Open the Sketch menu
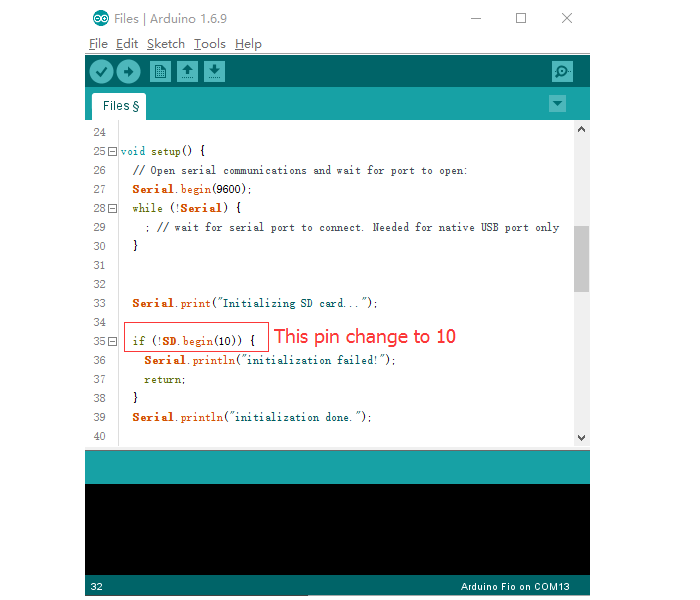The image size is (700, 600). pyautogui.click(x=166, y=44)
